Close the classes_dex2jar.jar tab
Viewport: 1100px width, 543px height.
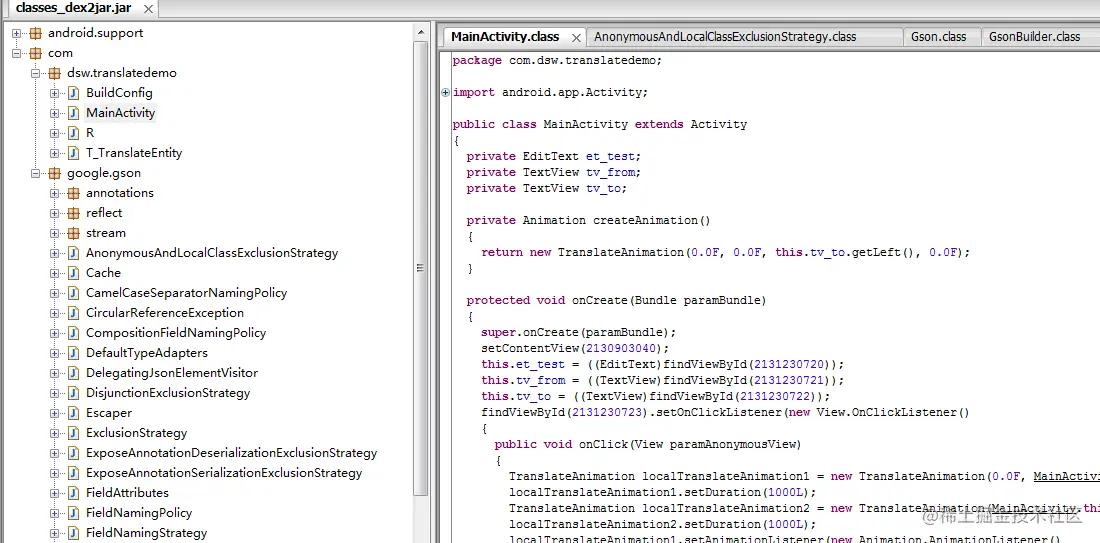pyautogui.click(x=147, y=9)
